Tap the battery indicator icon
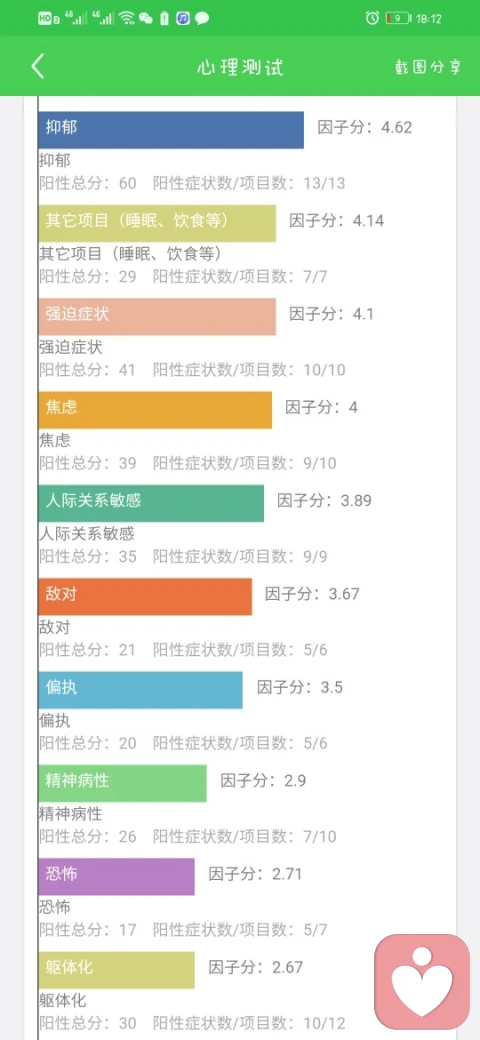 pyautogui.click(x=398, y=19)
